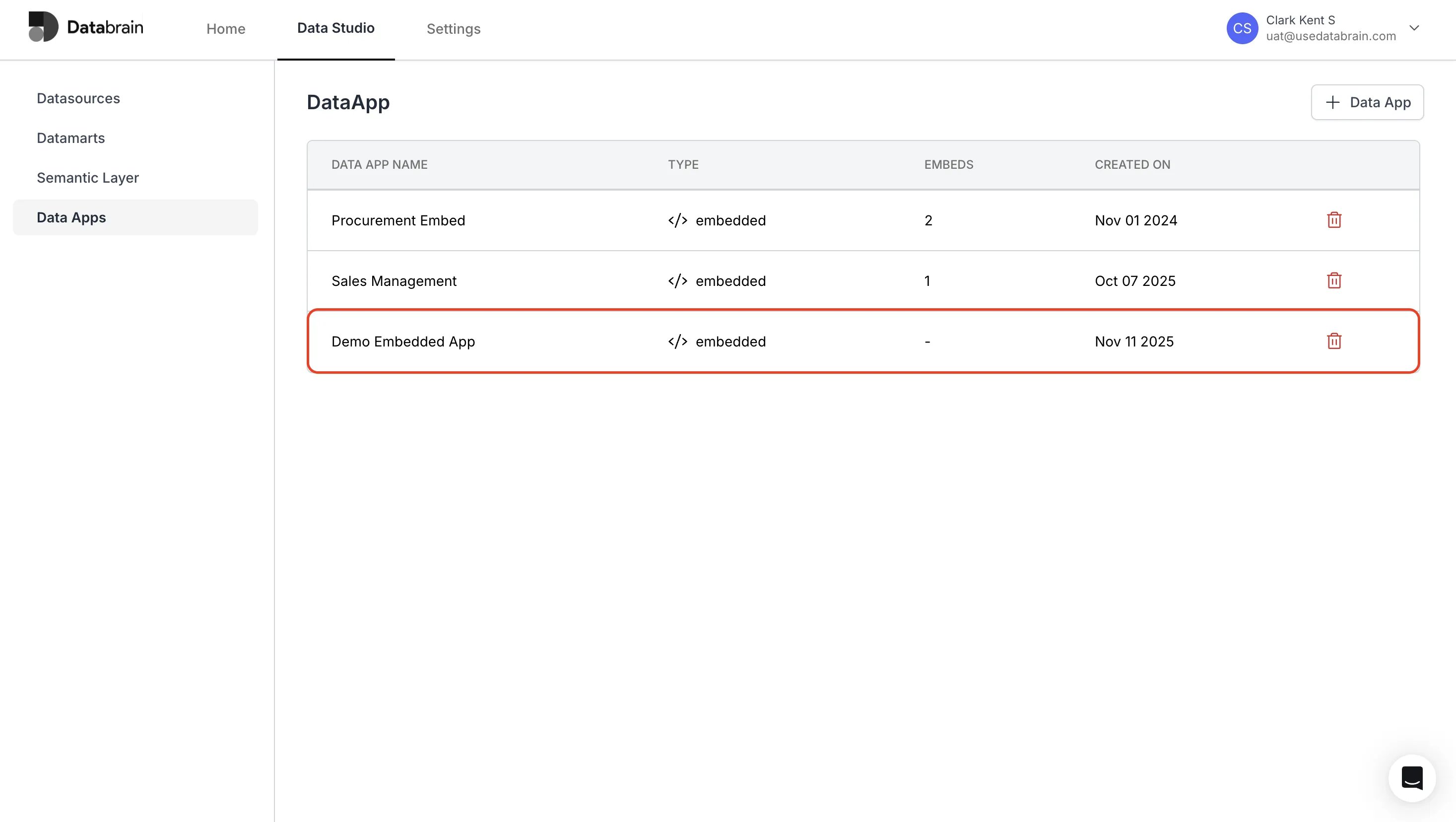The image size is (1456, 822).
Task: Delete the Procurement Embed data app
Action: coord(1334,220)
